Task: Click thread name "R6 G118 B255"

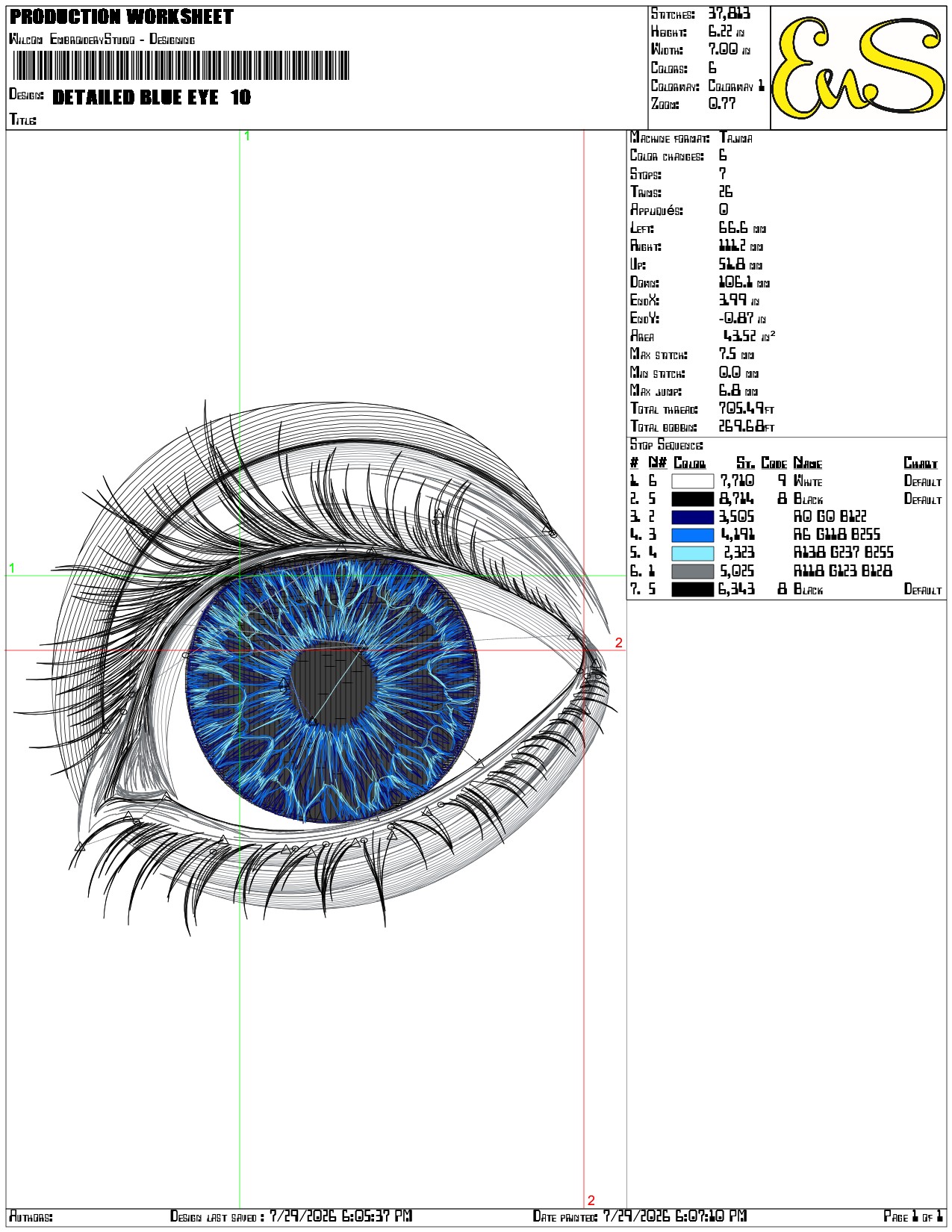Action: (836, 535)
